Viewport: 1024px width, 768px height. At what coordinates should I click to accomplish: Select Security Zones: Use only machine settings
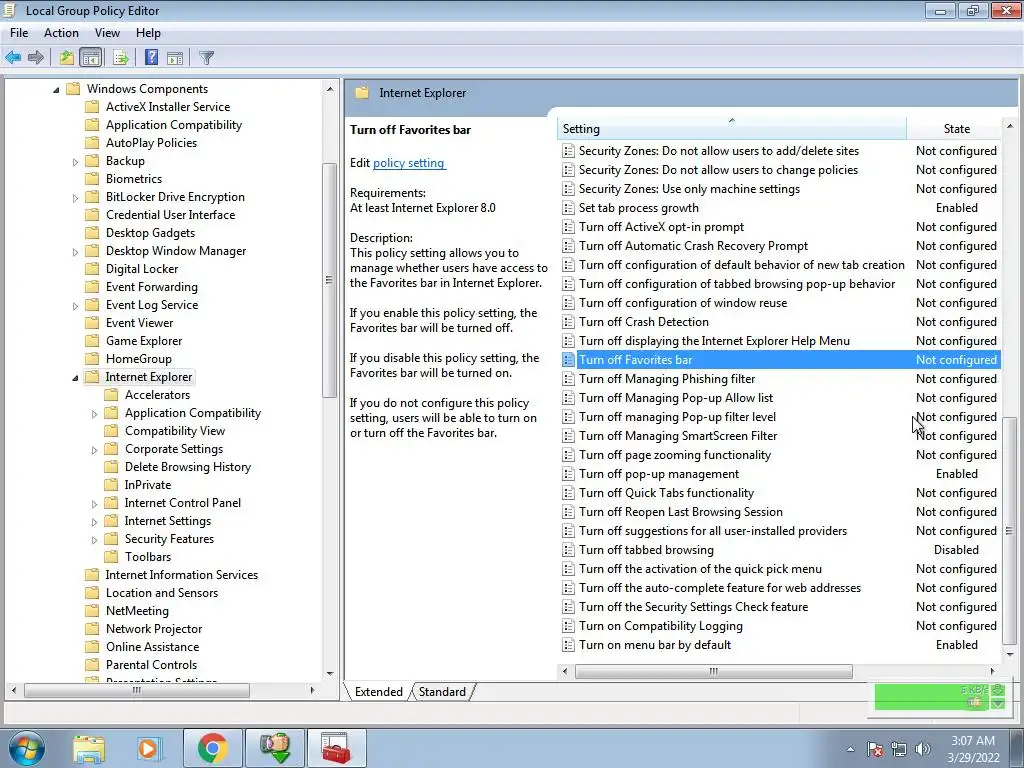(x=780, y=189)
